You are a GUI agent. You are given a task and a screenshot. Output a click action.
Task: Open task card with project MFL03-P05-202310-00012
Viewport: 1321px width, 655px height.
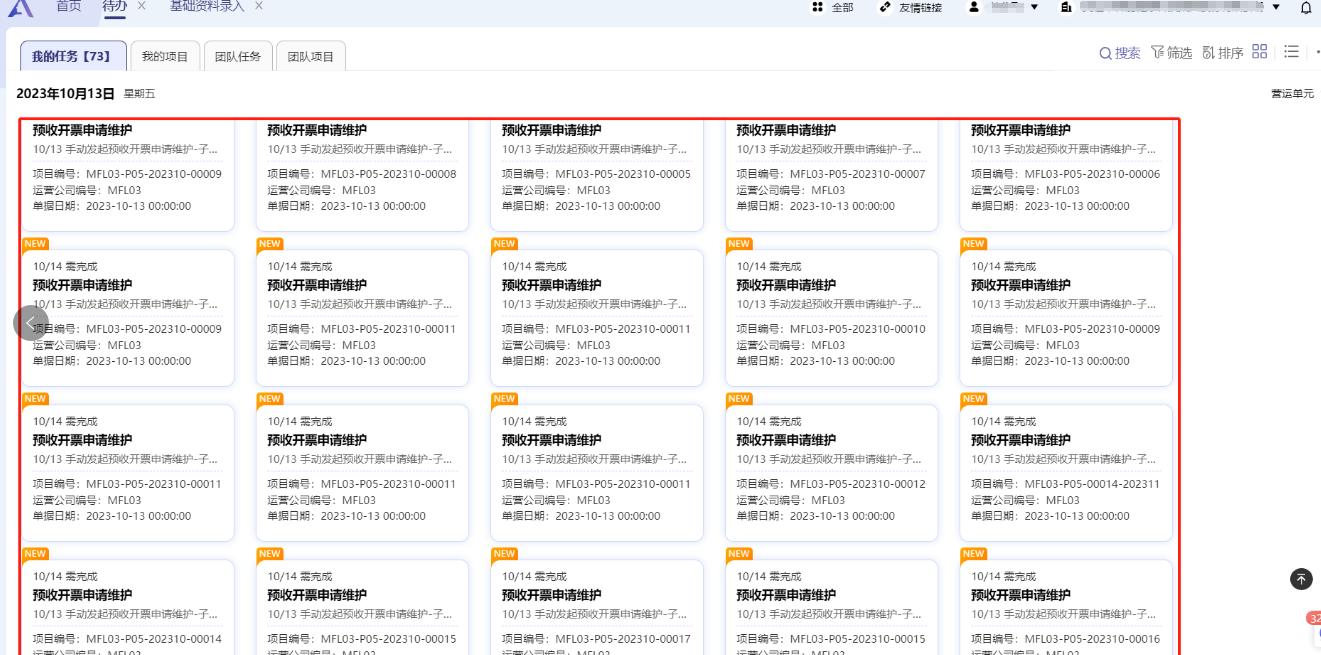click(x=832, y=473)
